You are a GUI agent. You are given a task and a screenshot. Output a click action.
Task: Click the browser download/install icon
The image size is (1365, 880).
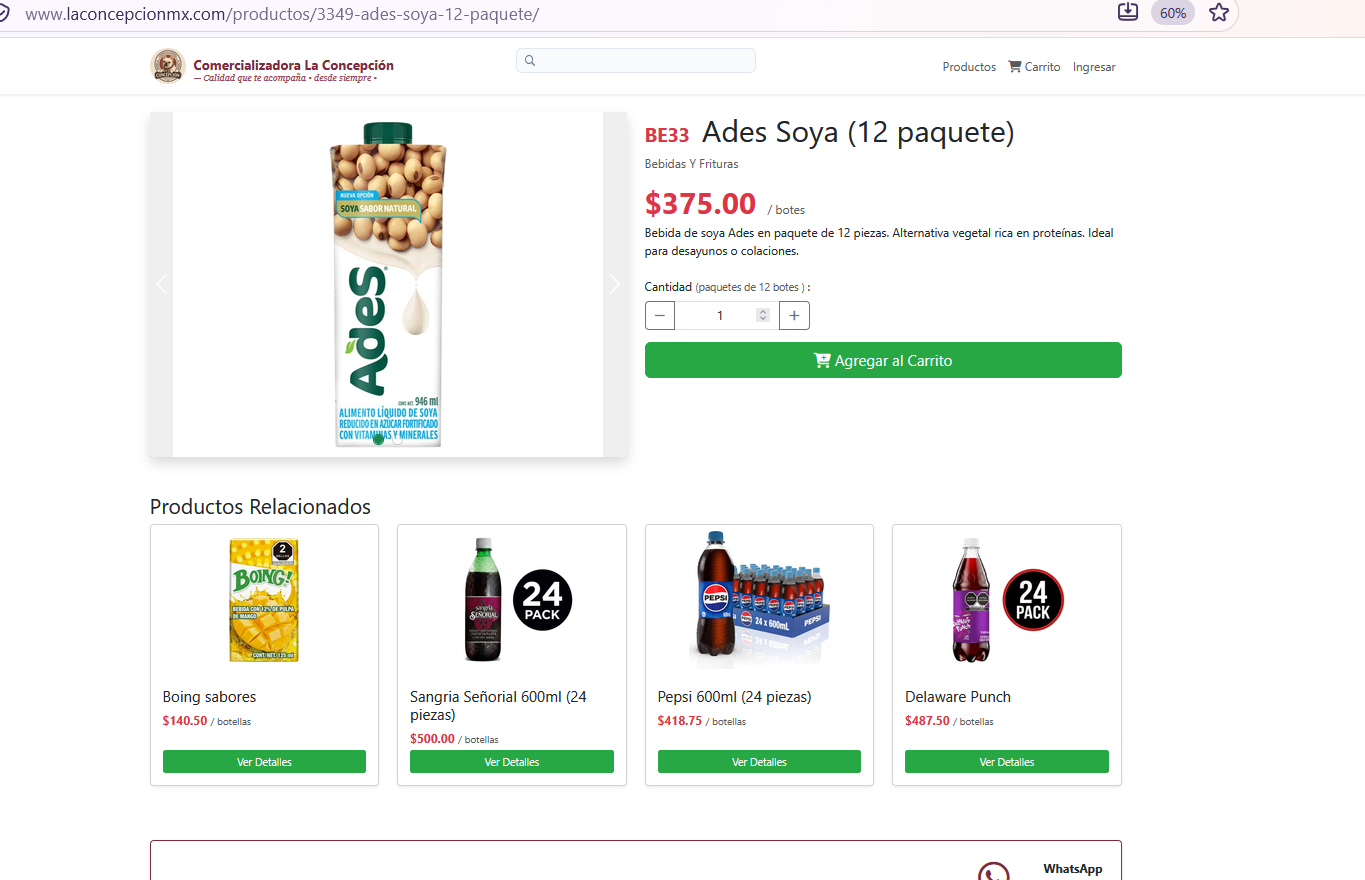click(1128, 12)
